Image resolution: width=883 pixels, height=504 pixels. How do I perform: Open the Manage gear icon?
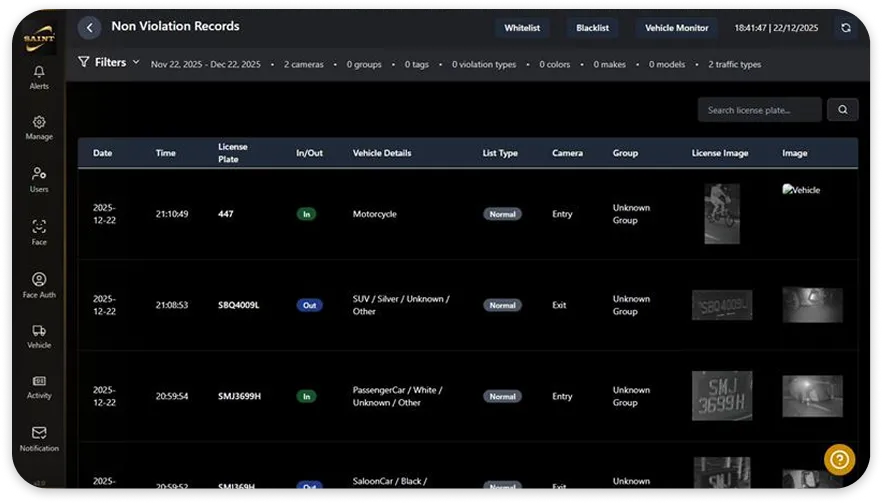coord(39,123)
